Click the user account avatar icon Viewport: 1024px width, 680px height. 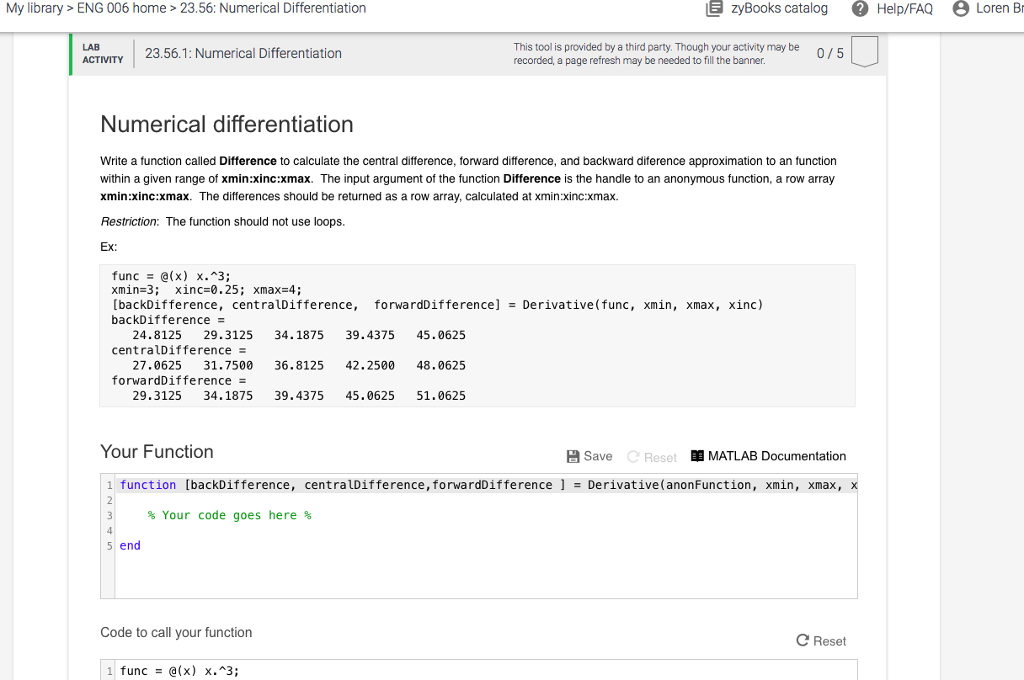click(x=961, y=8)
